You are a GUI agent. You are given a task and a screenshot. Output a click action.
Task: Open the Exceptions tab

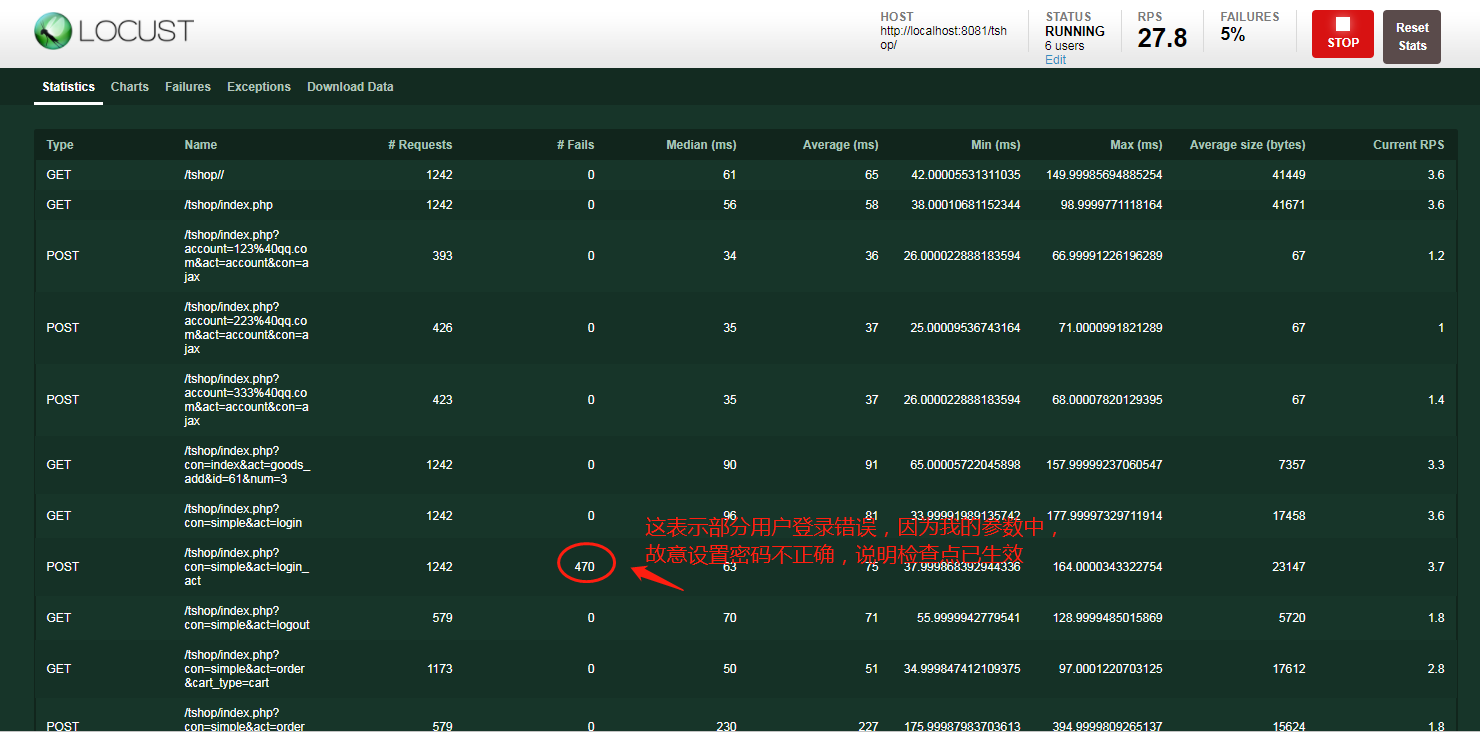coord(259,87)
